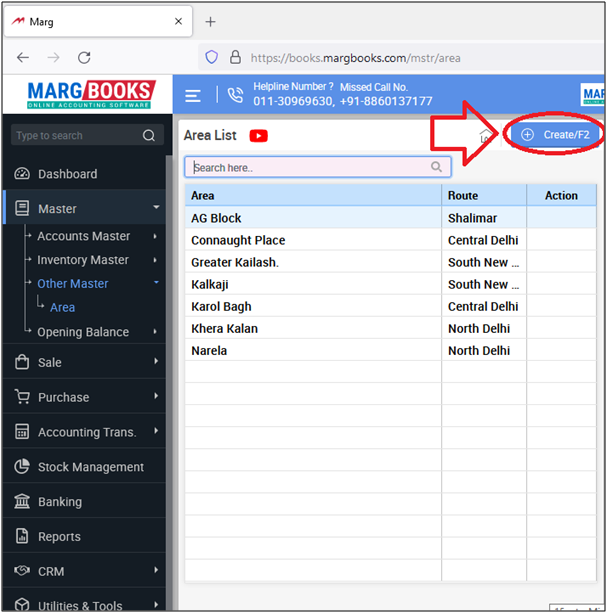Open a new browser tab with plus
608x613 pixels.
tap(210, 22)
